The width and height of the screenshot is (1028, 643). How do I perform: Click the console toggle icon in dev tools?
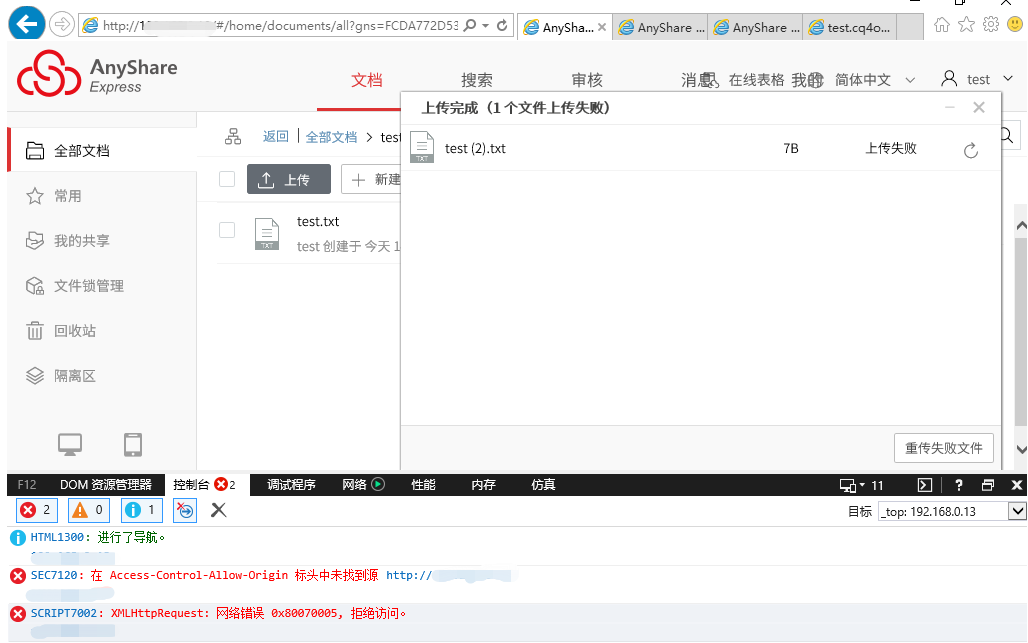pyautogui.click(x=924, y=485)
